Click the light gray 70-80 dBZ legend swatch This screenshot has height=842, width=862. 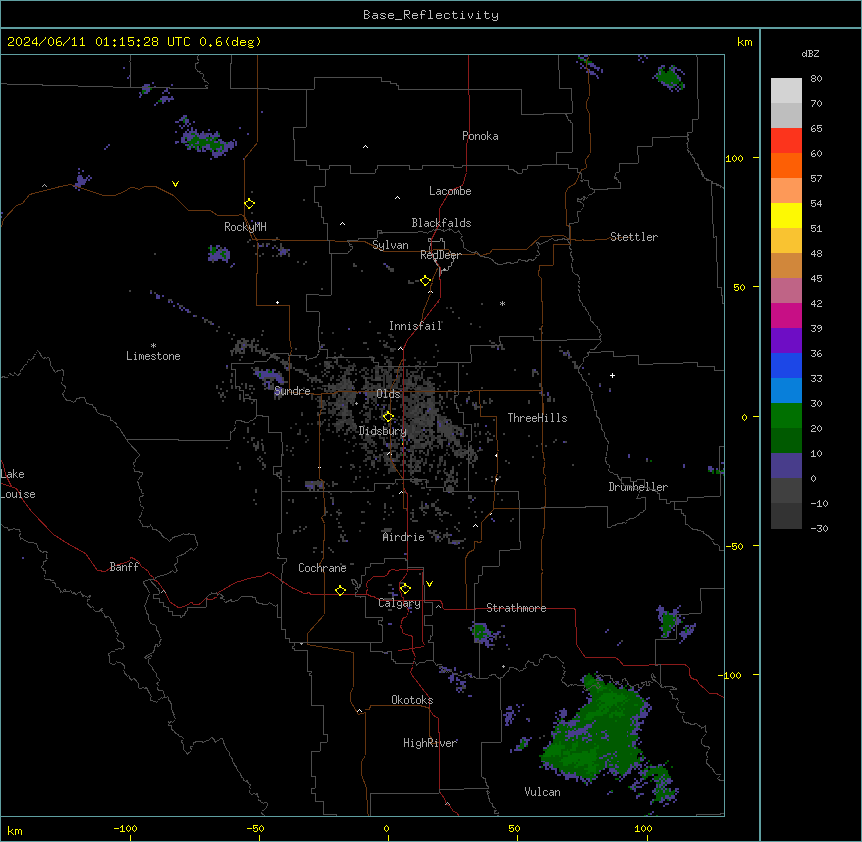point(786,90)
